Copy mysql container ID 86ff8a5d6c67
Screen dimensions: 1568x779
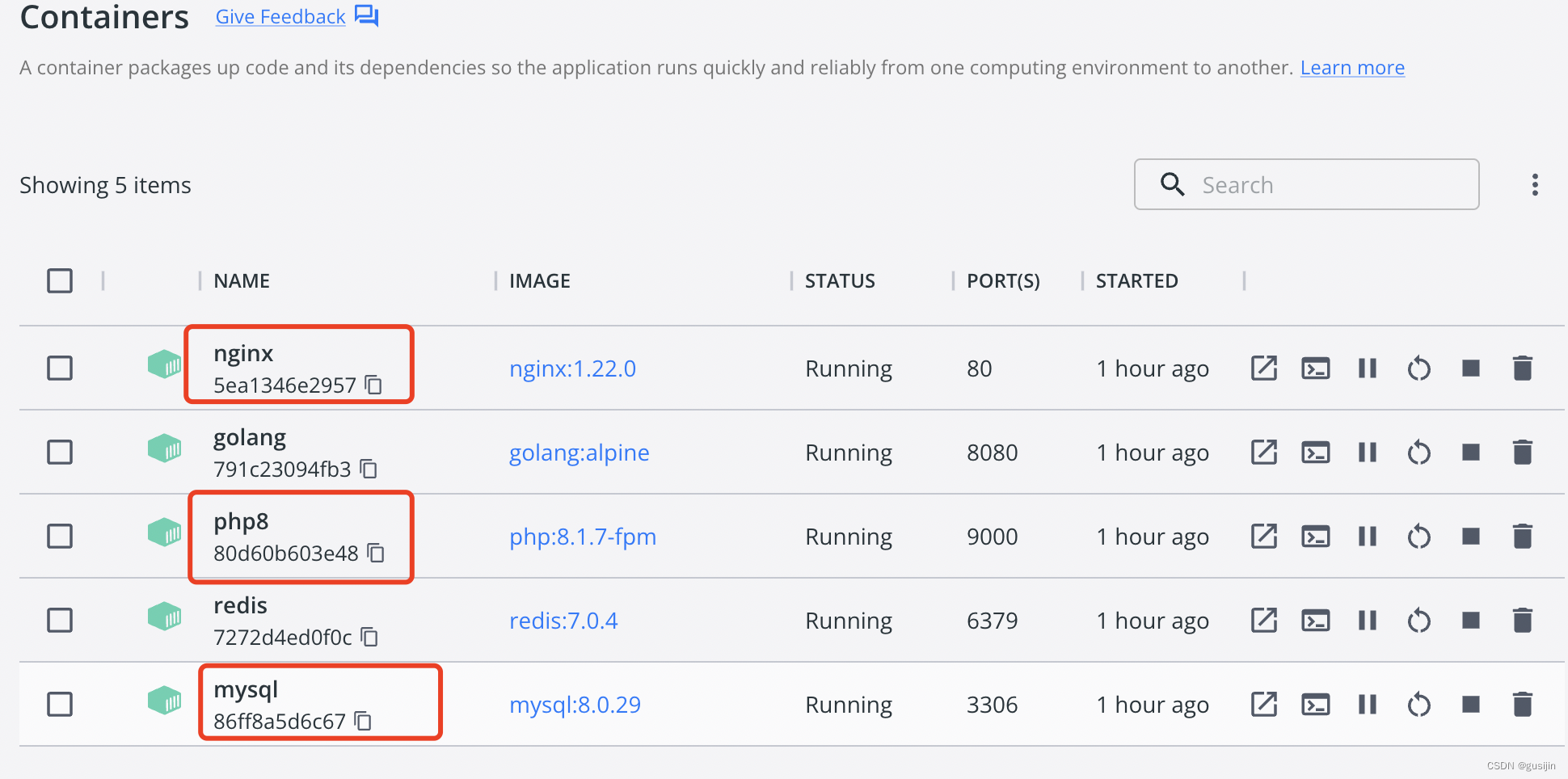363,721
